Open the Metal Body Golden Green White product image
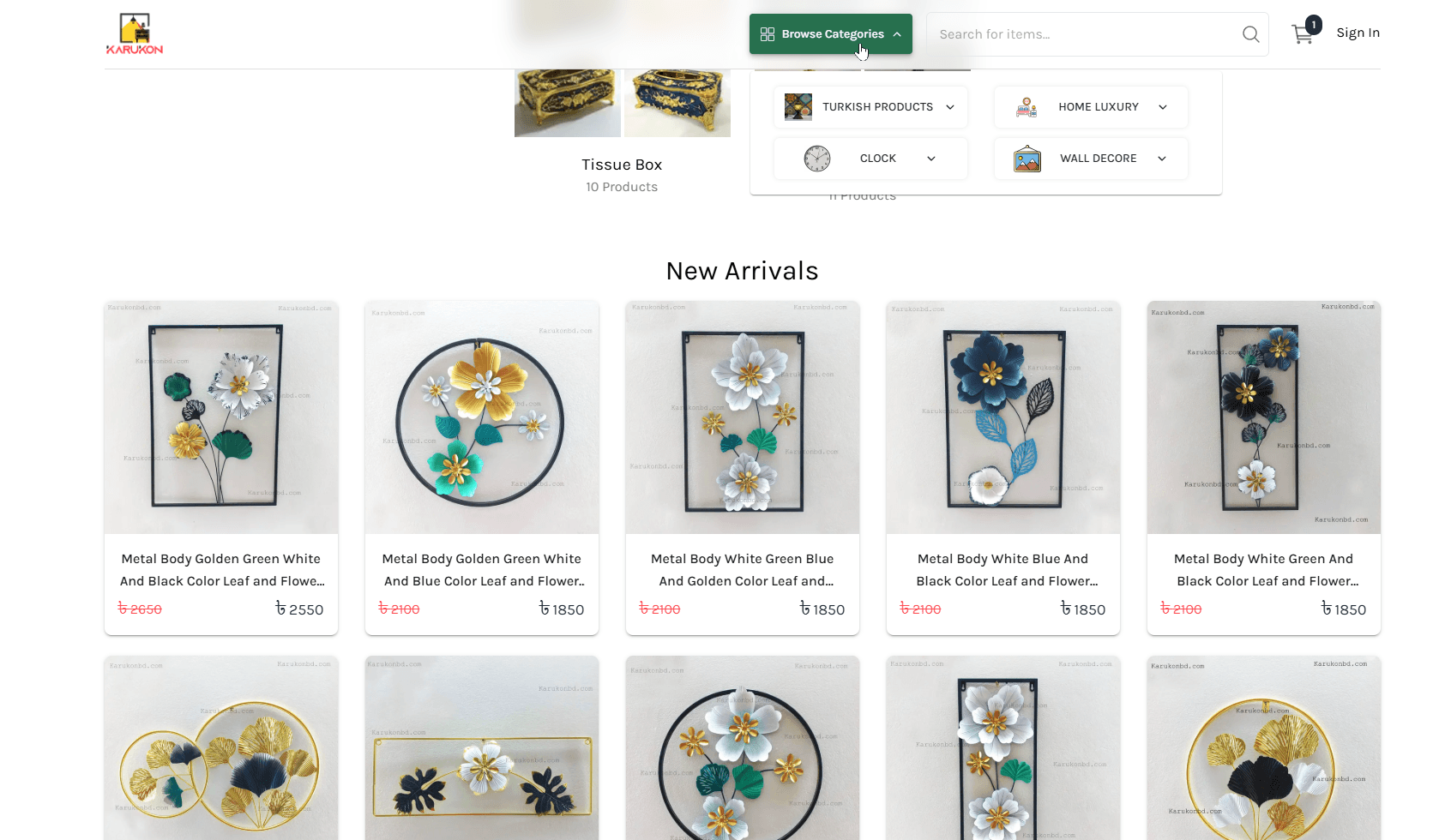The height and width of the screenshot is (840, 1445). [x=220, y=417]
